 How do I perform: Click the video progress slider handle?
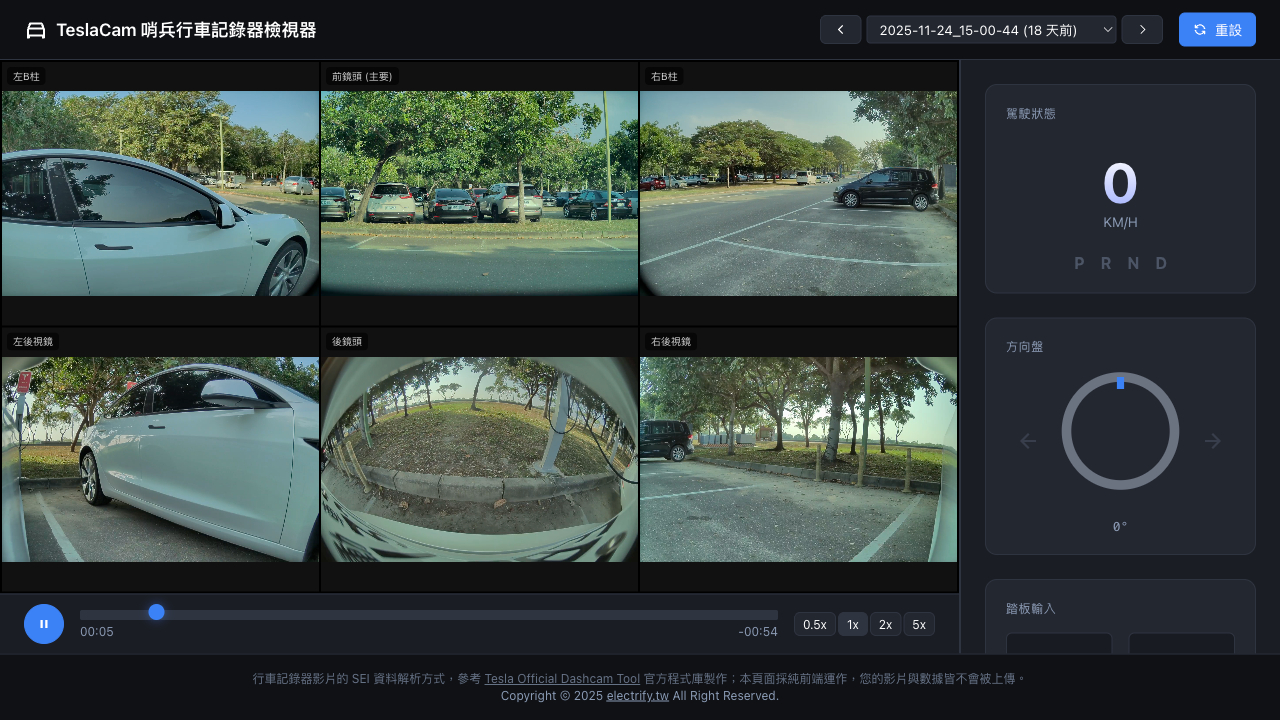tap(156, 612)
